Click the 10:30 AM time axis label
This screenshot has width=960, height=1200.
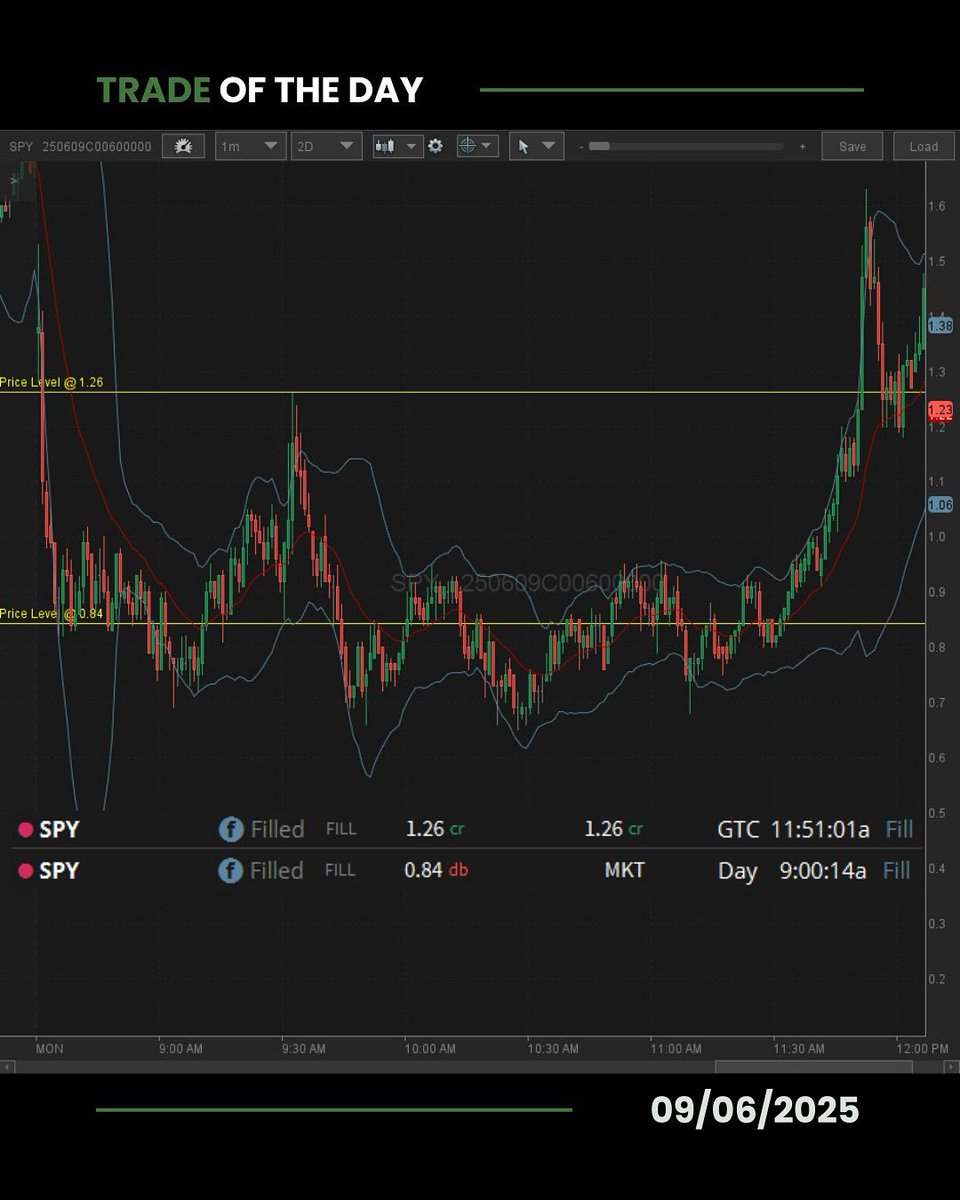pyautogui.click(x=552, y=1049)
